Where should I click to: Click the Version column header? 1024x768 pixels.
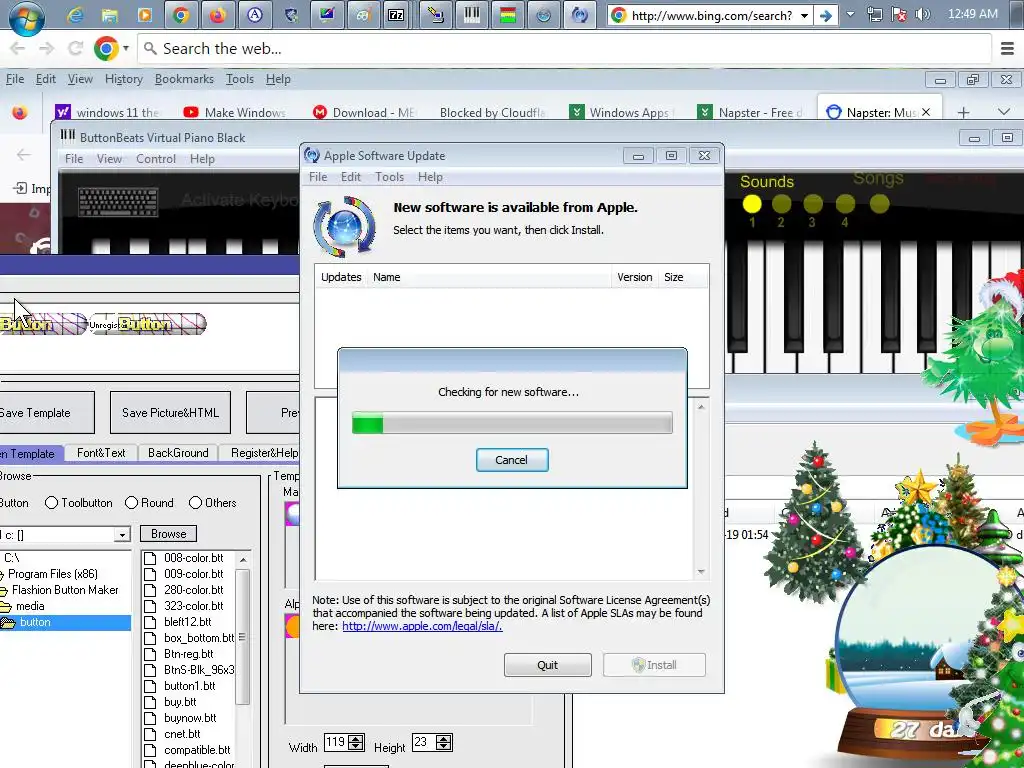point(634,277)
